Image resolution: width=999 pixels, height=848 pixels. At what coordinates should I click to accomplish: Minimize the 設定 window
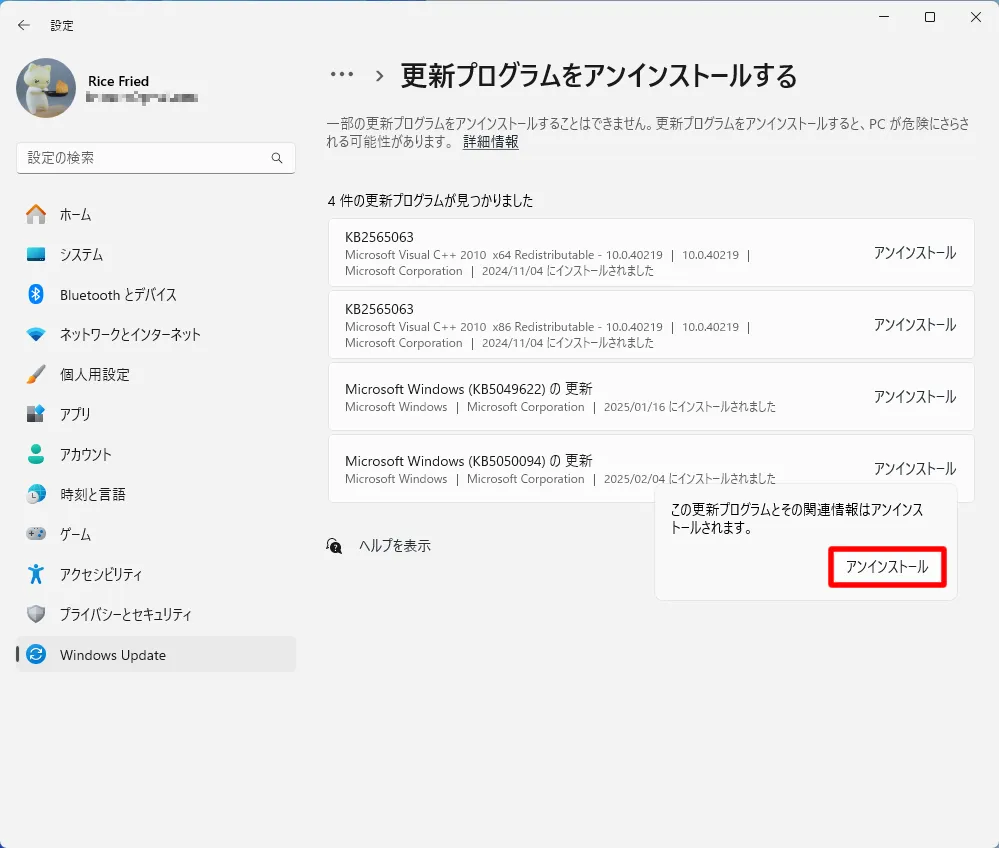click(884, 17)
